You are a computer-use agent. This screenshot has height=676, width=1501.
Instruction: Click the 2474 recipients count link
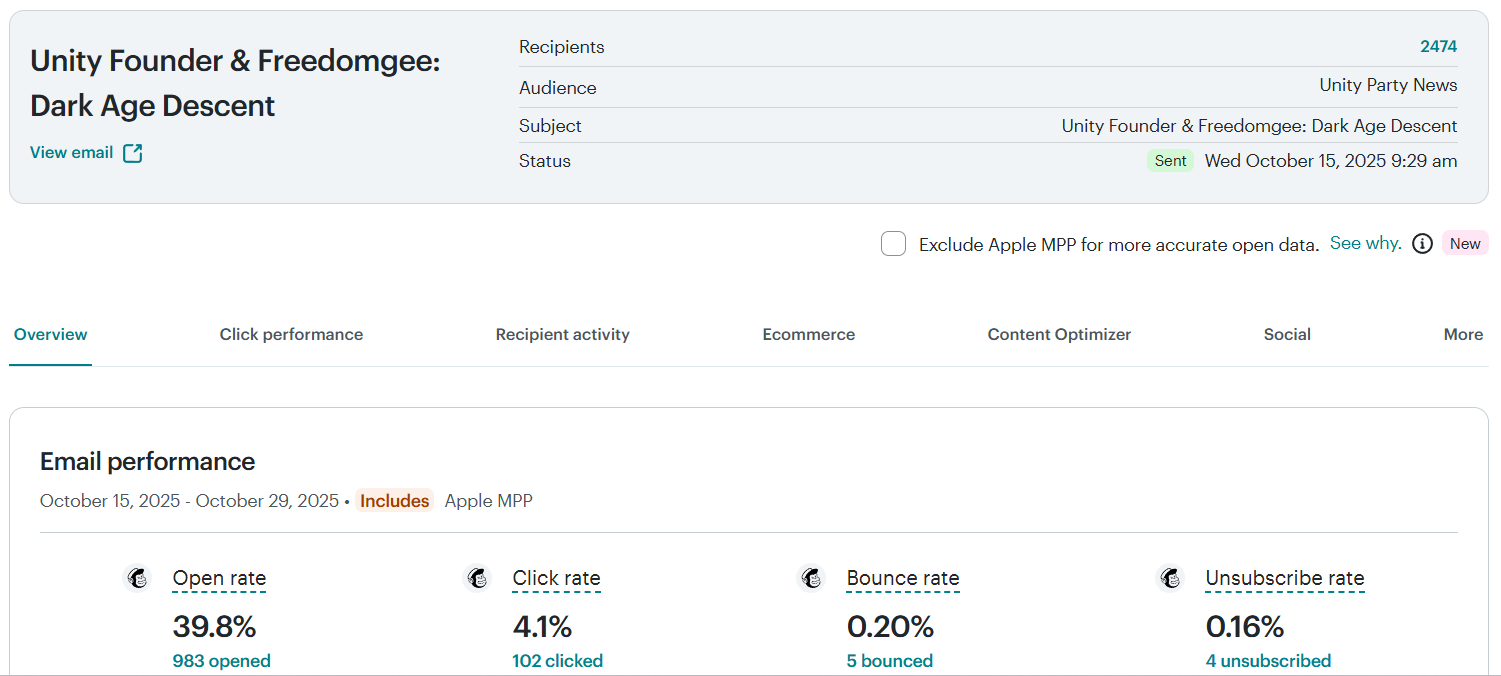(x=1438, y=47)
